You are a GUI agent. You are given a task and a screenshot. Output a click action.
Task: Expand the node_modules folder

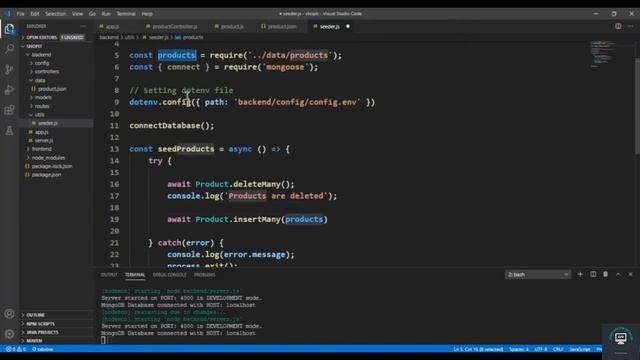coord(48,158)
